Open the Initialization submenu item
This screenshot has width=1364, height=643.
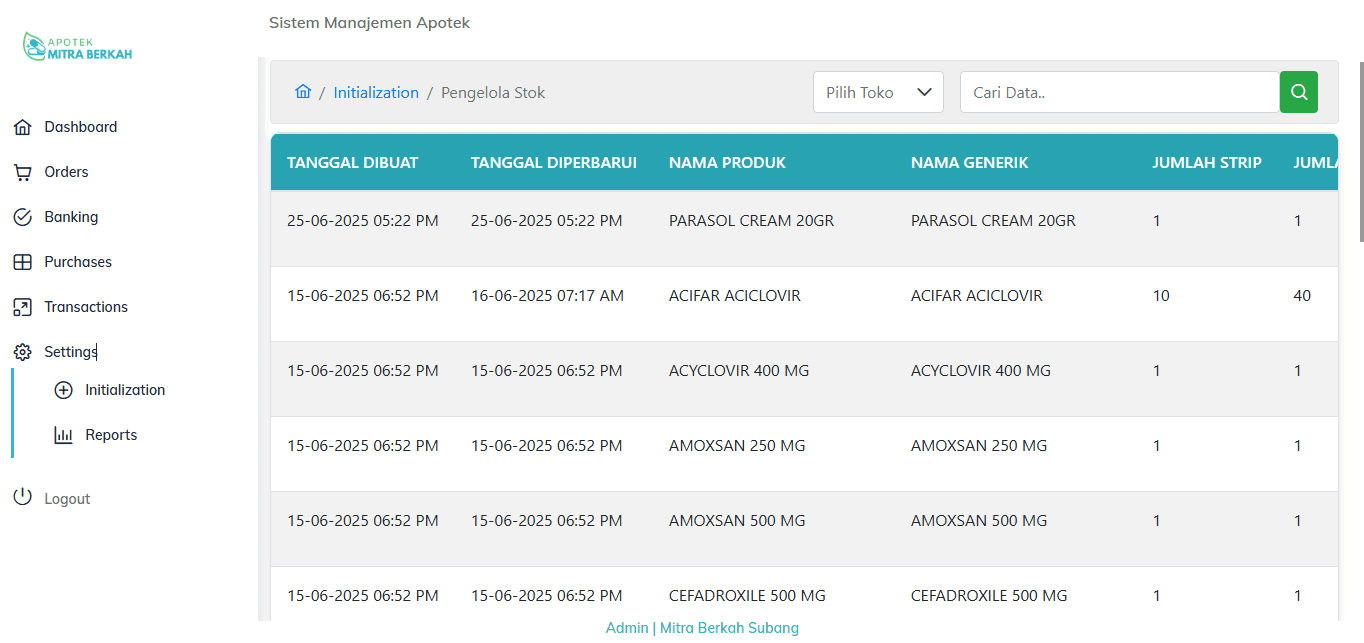pyautogui.click(x=124, y=390)
